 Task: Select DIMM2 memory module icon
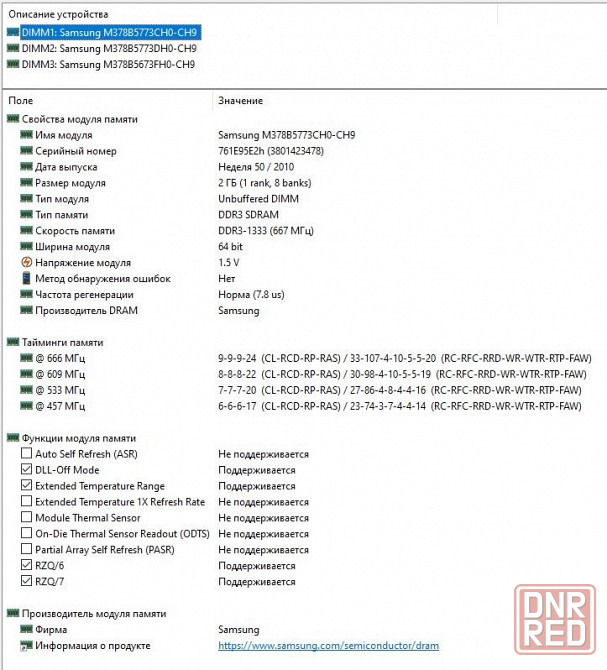click(13, 48)
